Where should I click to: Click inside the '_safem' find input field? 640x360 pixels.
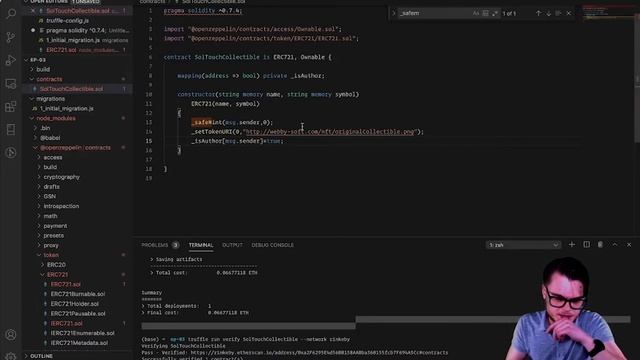(x=434, y=13)
